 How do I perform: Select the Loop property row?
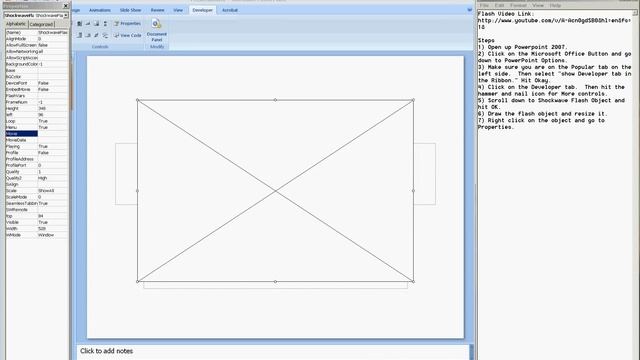point(37,121)
